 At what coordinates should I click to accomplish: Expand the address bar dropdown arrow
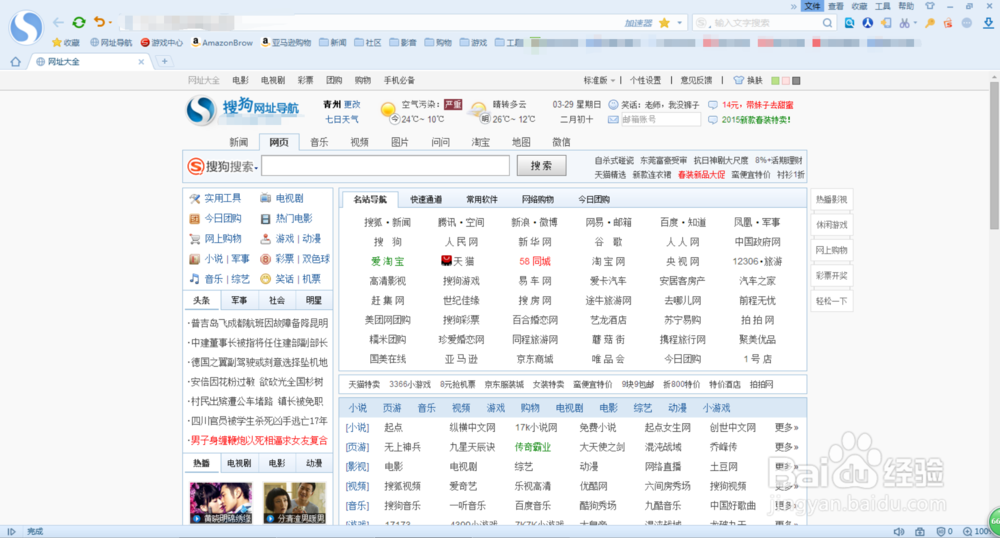coord(680,23)
